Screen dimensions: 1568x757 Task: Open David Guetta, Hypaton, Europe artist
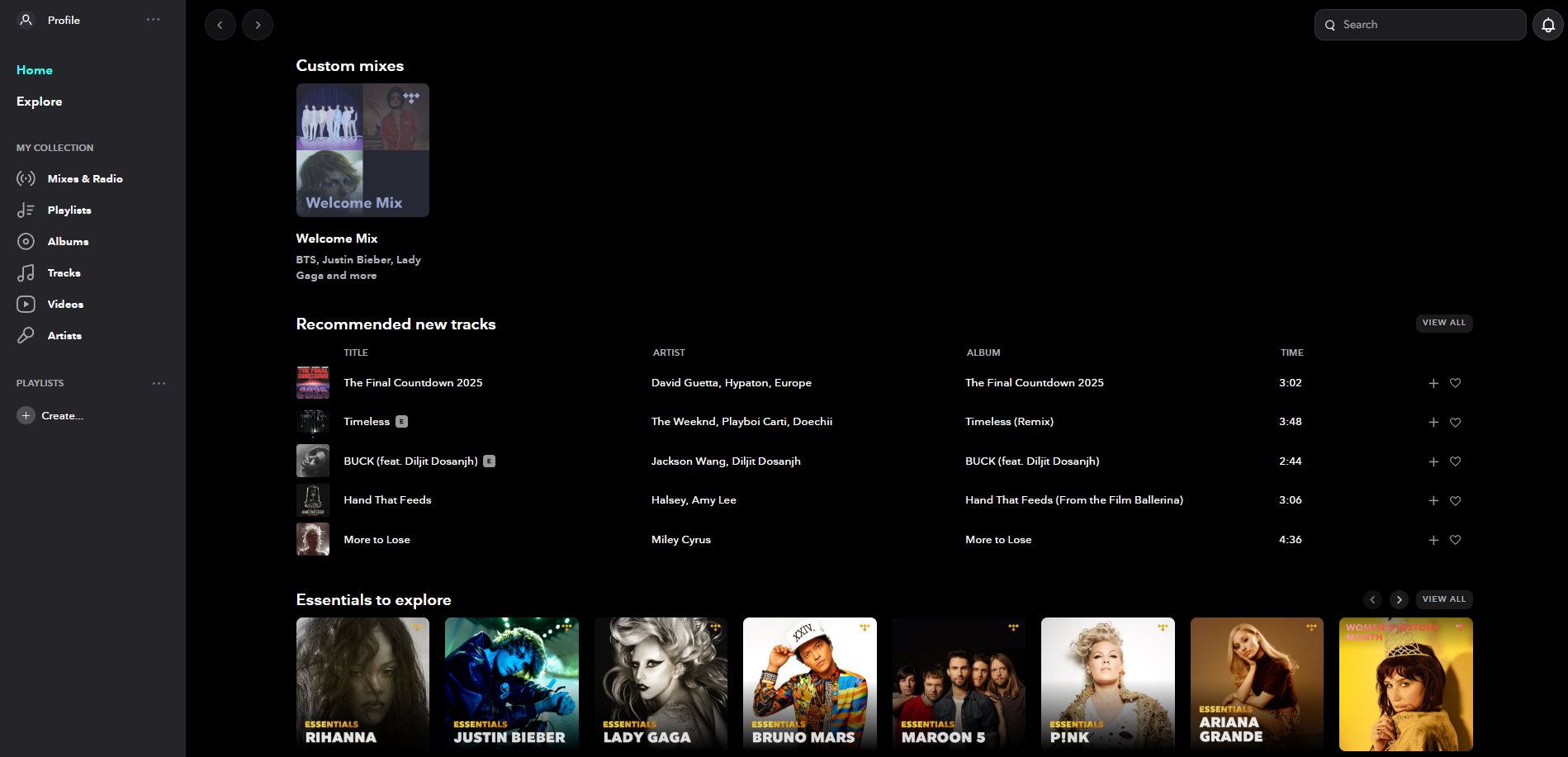pos(732,383)
